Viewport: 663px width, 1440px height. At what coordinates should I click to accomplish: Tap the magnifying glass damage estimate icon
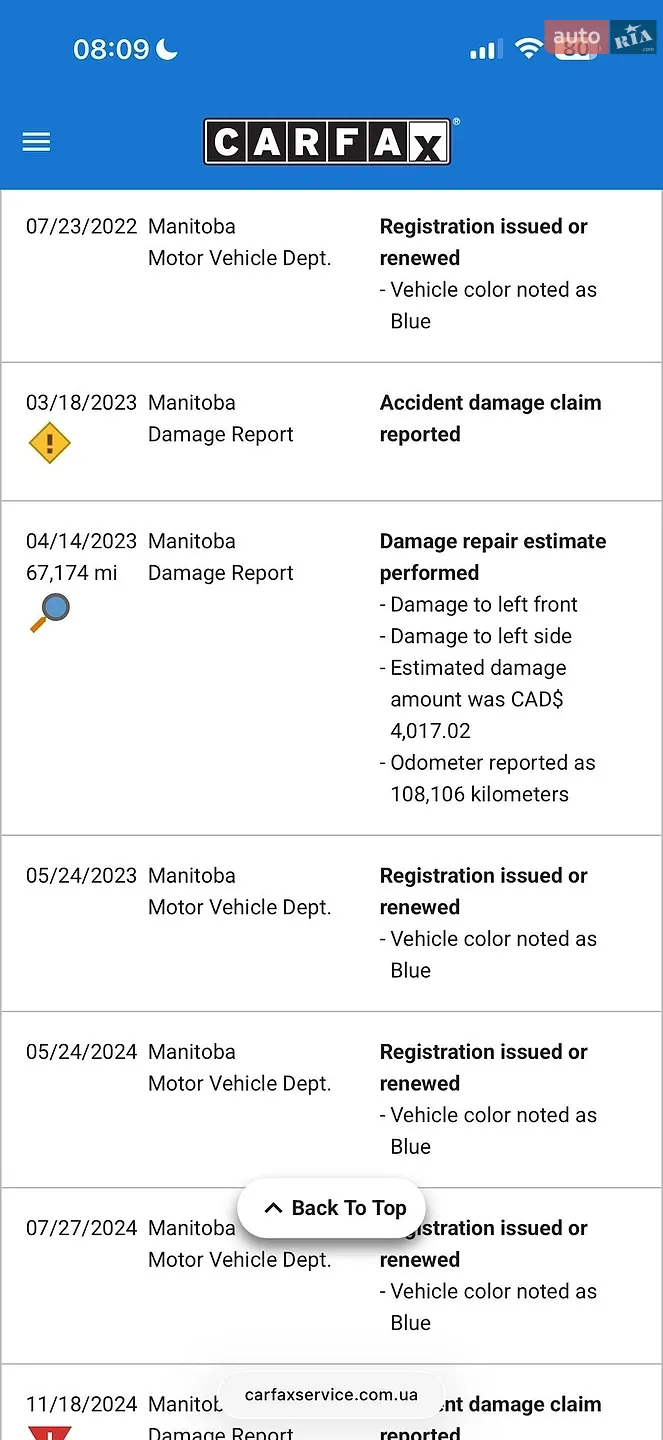[49, 612]
